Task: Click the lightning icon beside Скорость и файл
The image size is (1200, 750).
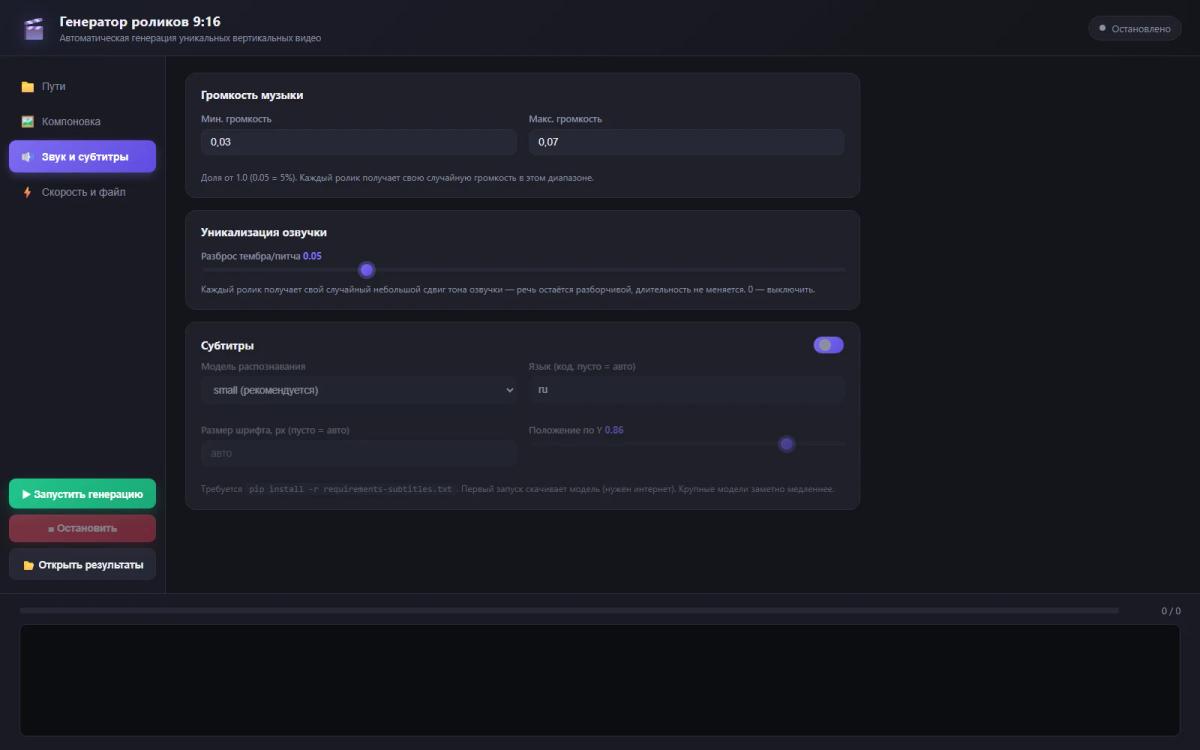Action: [27, 192]
